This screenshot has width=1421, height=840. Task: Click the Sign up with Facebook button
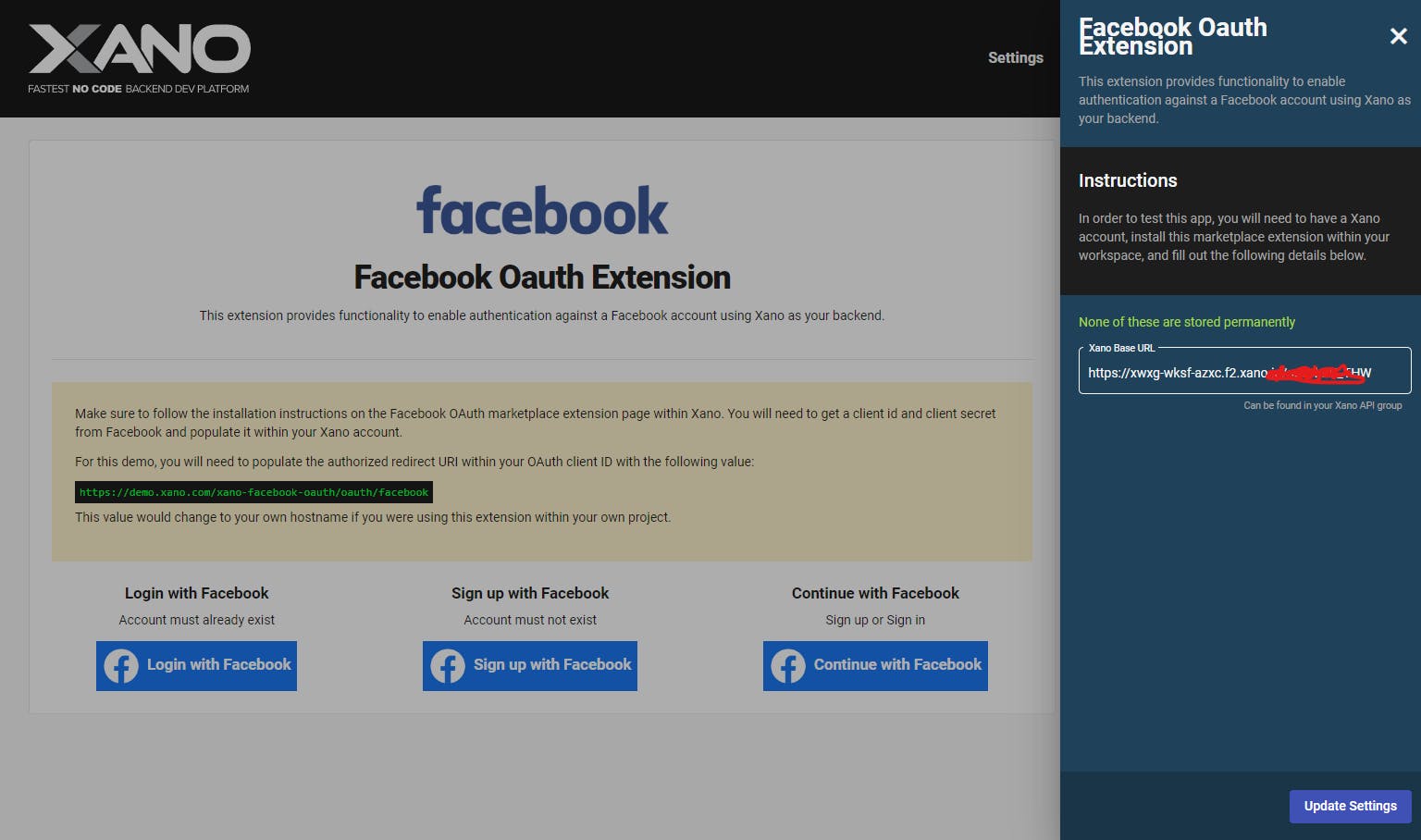(x=530, y=665)
